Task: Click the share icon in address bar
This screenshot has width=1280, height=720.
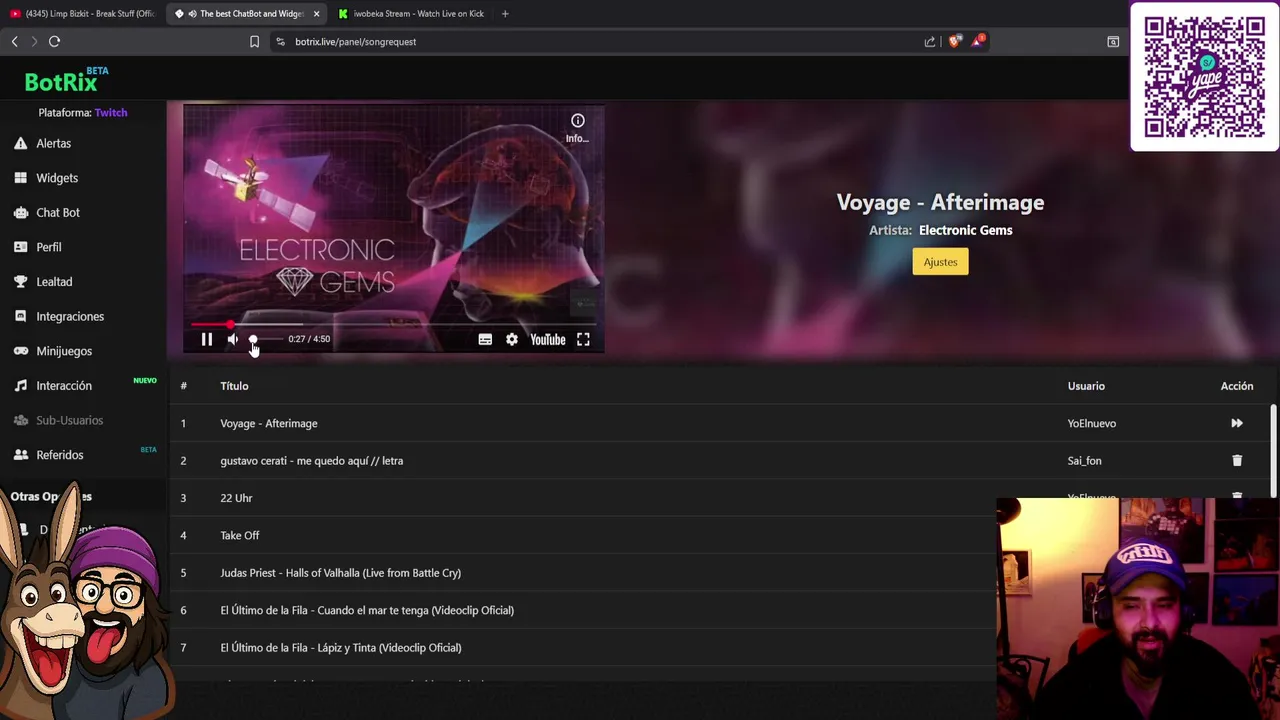Action: [x=930, y=42]
